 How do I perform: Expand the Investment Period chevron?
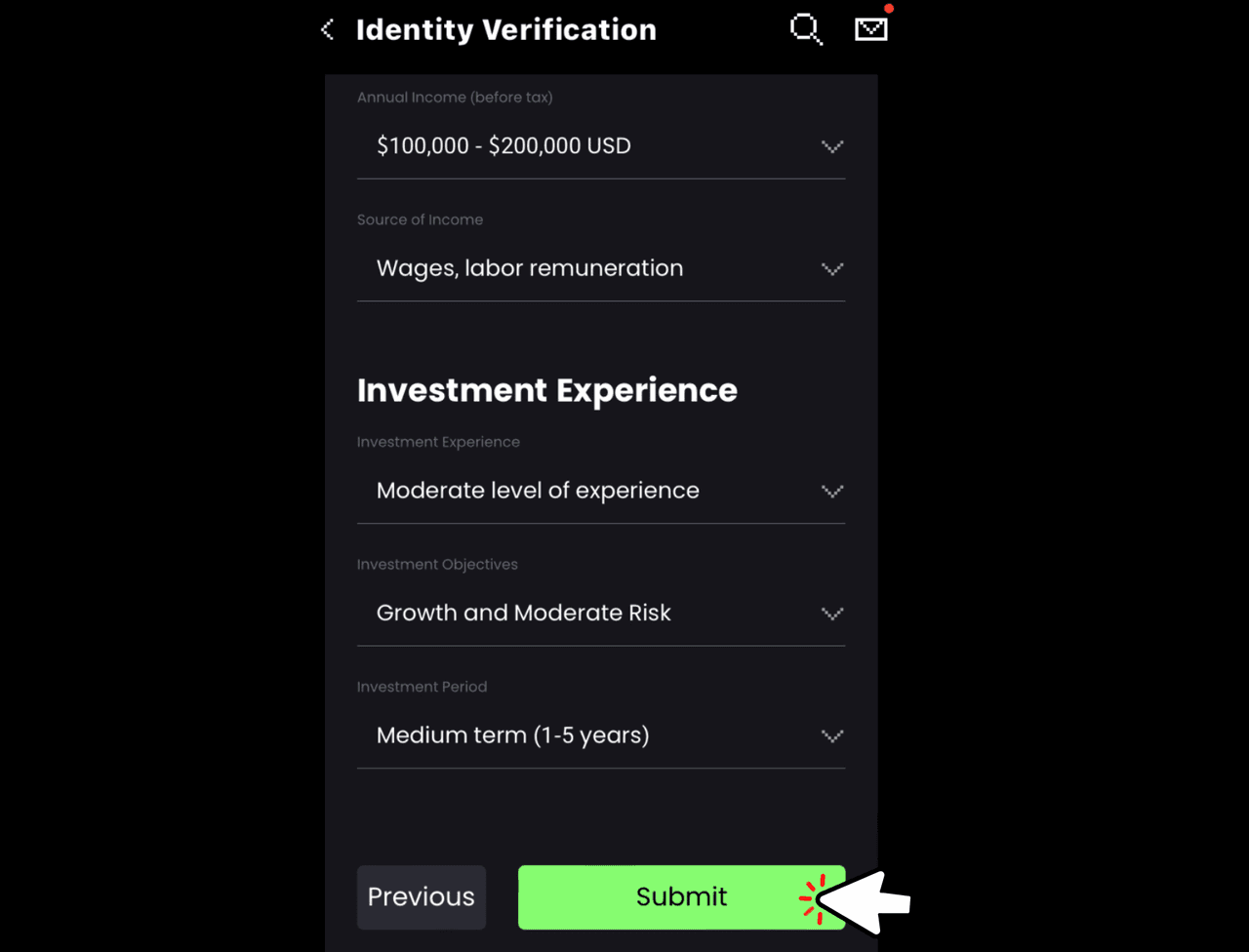[832, 736]
